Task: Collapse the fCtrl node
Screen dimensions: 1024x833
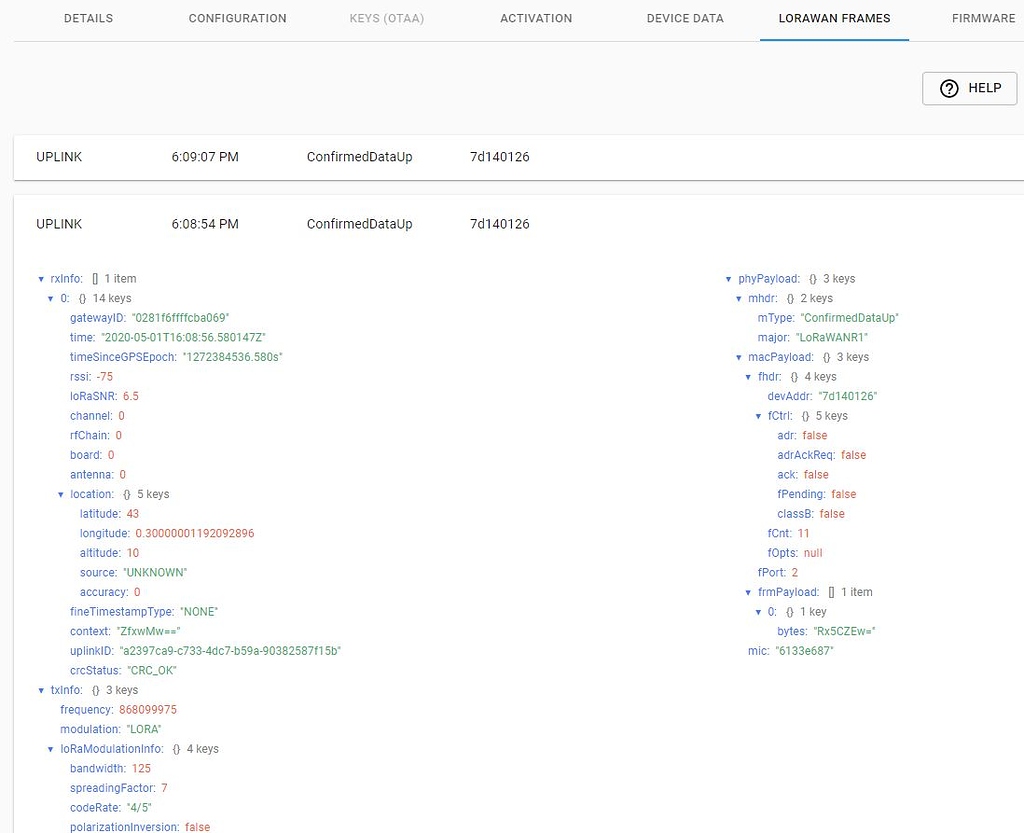Action: click(x=759, y=415)
